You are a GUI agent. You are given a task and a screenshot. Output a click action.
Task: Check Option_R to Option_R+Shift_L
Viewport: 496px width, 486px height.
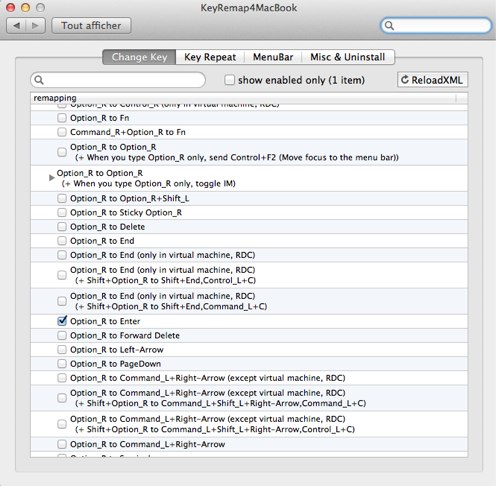coord(62,199)
